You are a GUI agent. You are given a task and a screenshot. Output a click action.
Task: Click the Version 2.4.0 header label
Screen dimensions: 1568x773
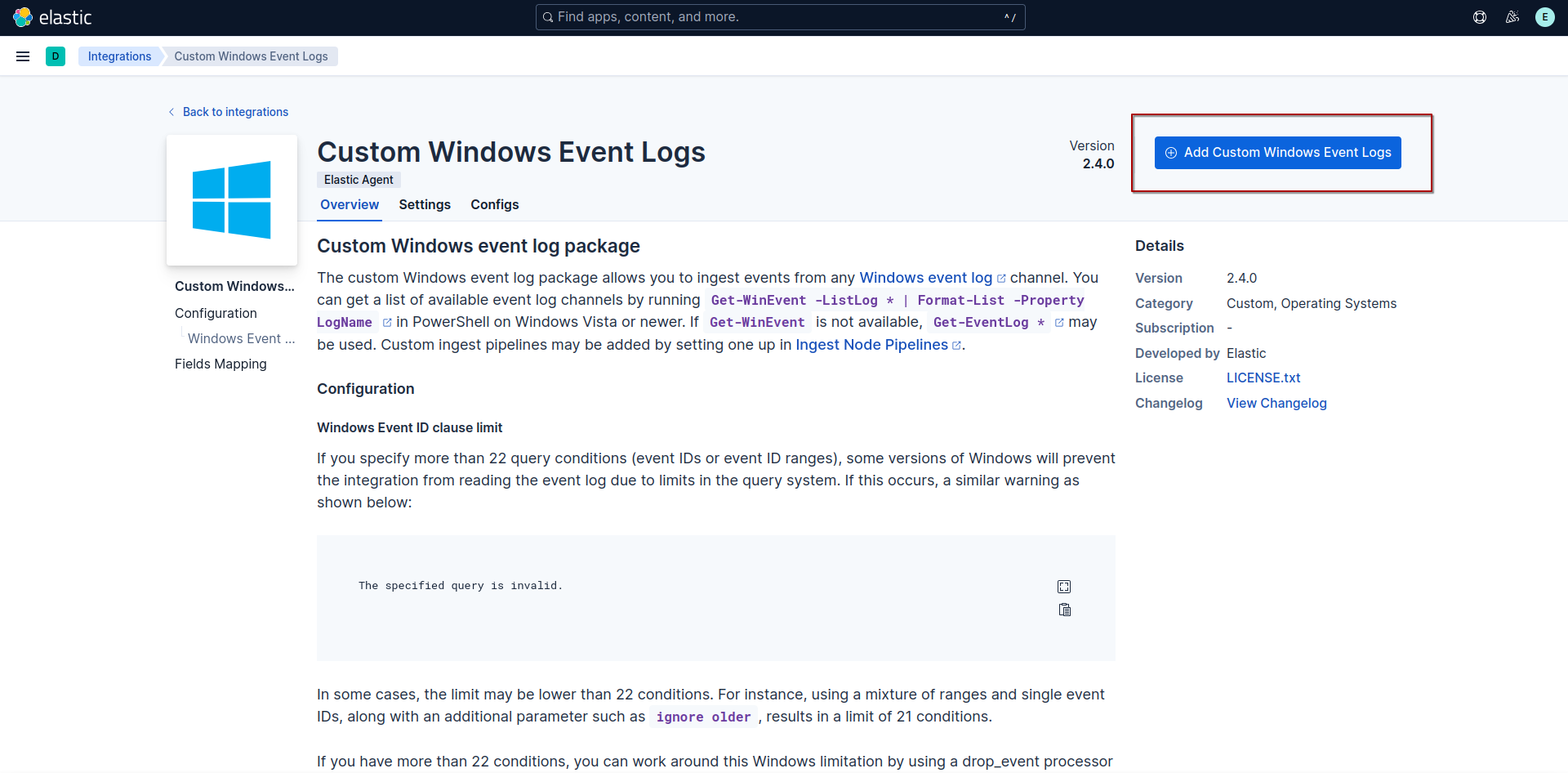1092,154
